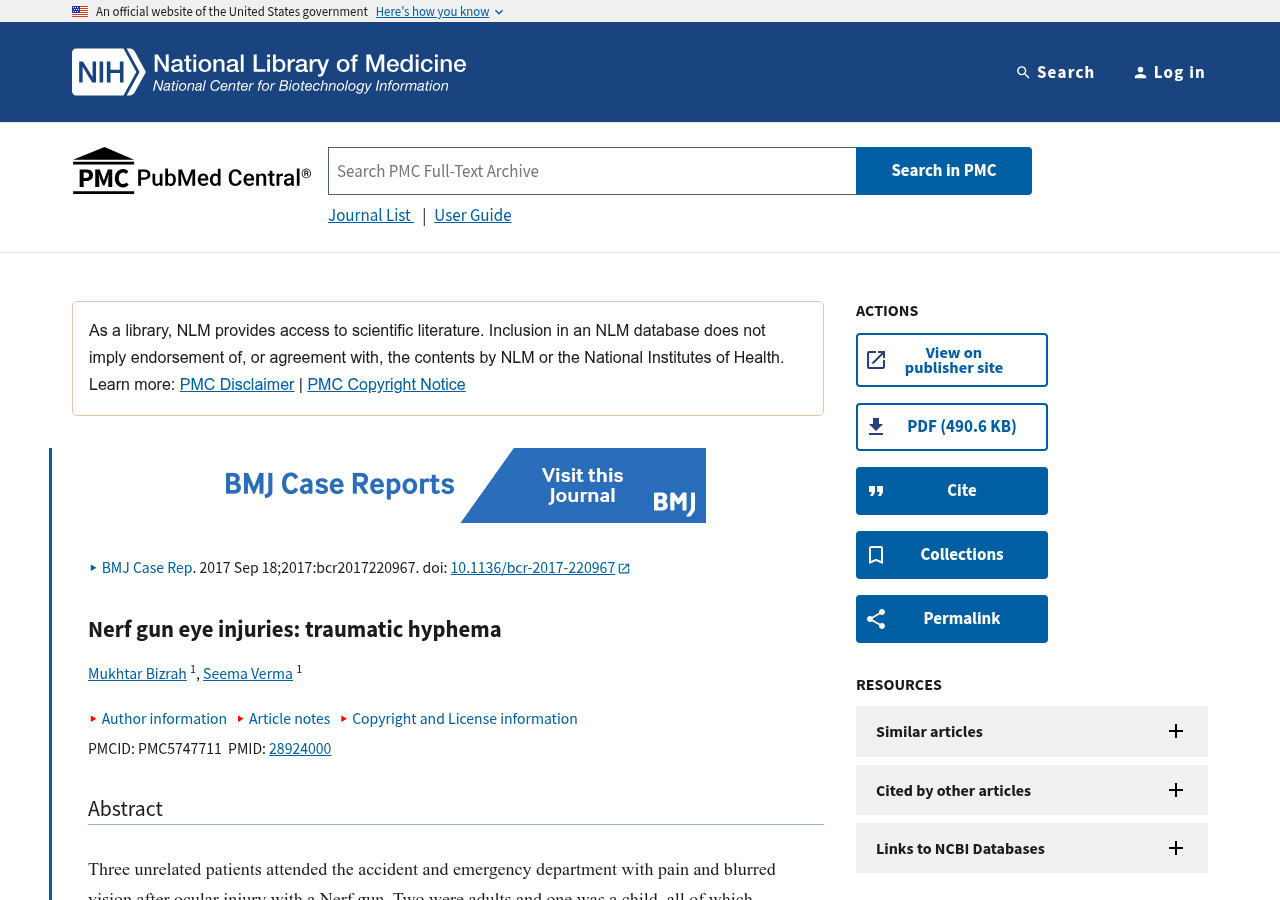Click the US flag icon
This screenshot has width=1280, height=900.
[x=80, y=12]
